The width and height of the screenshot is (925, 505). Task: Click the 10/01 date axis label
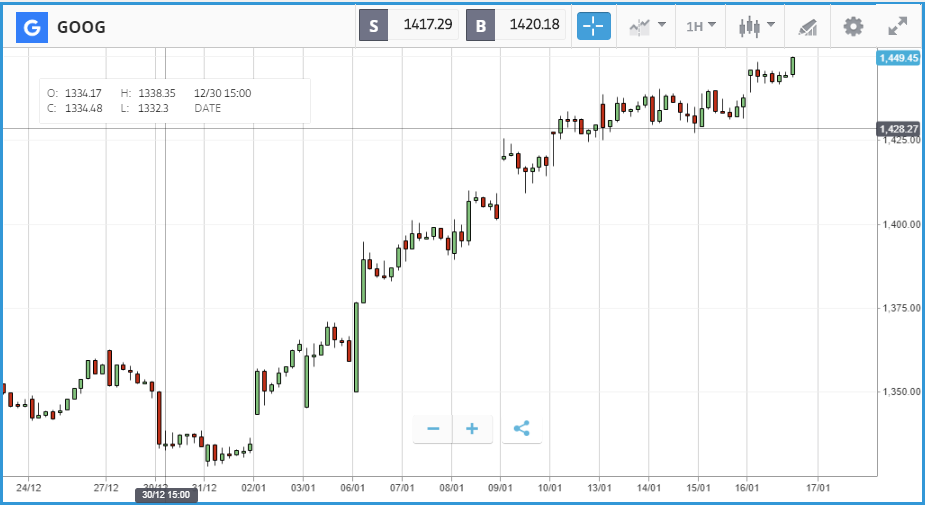(x=550, y=488)
